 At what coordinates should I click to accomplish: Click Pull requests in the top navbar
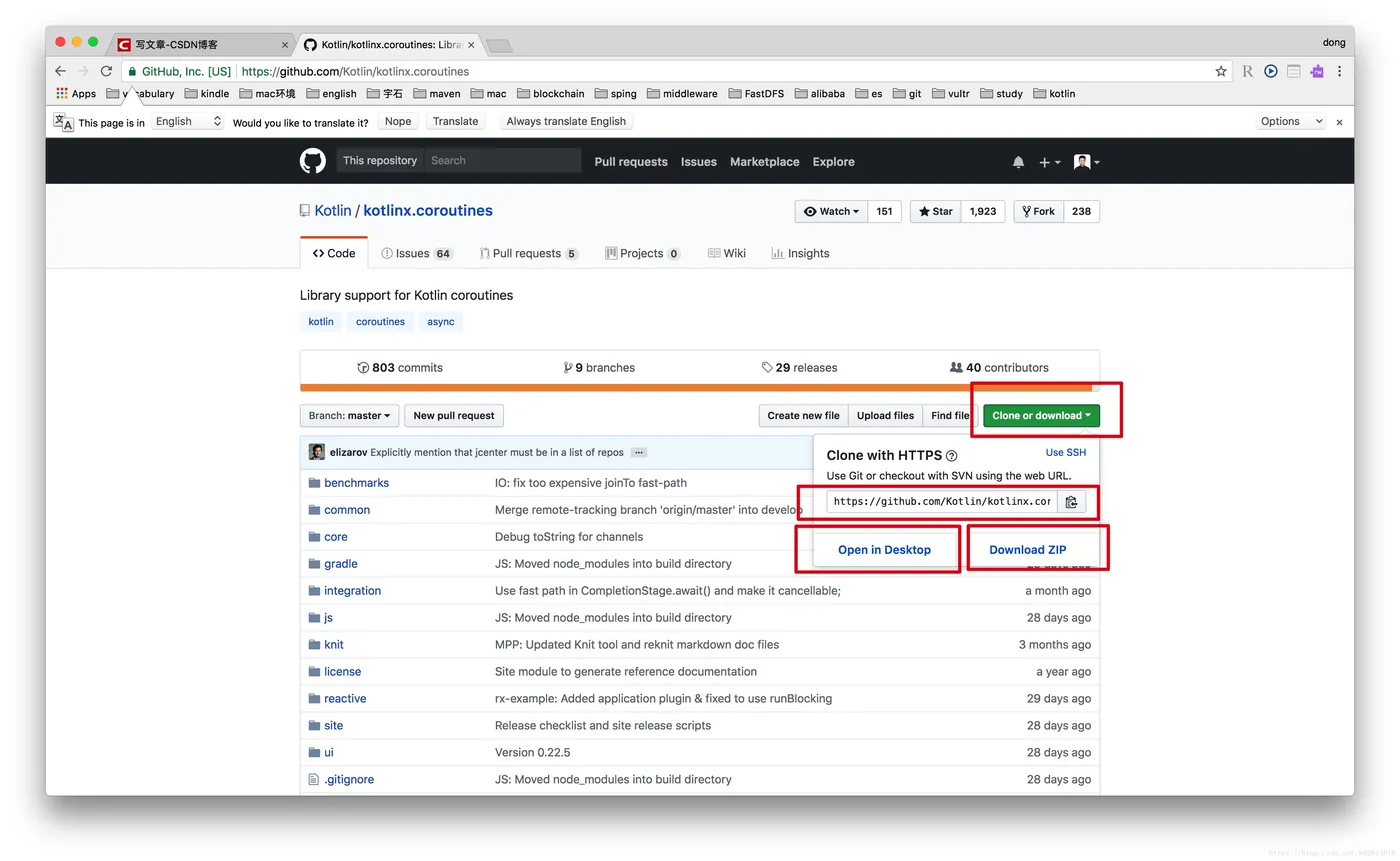(x=631, y=162)
